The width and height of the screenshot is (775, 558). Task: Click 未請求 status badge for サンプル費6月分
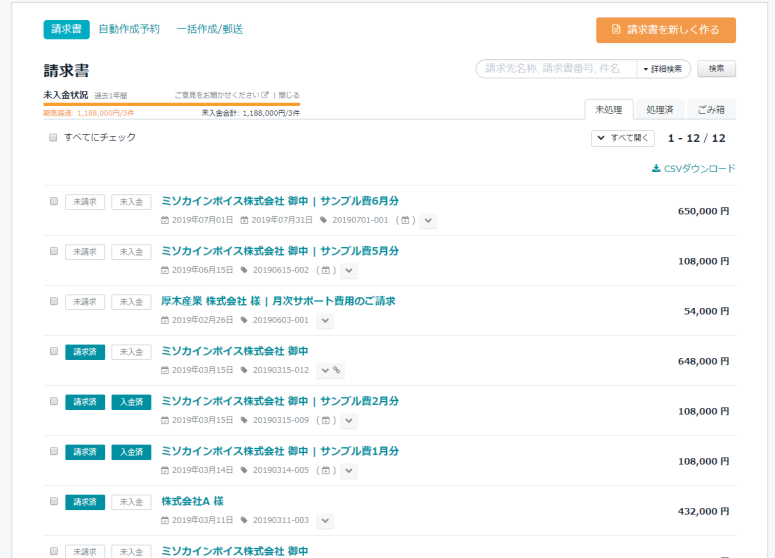[85, 202]
